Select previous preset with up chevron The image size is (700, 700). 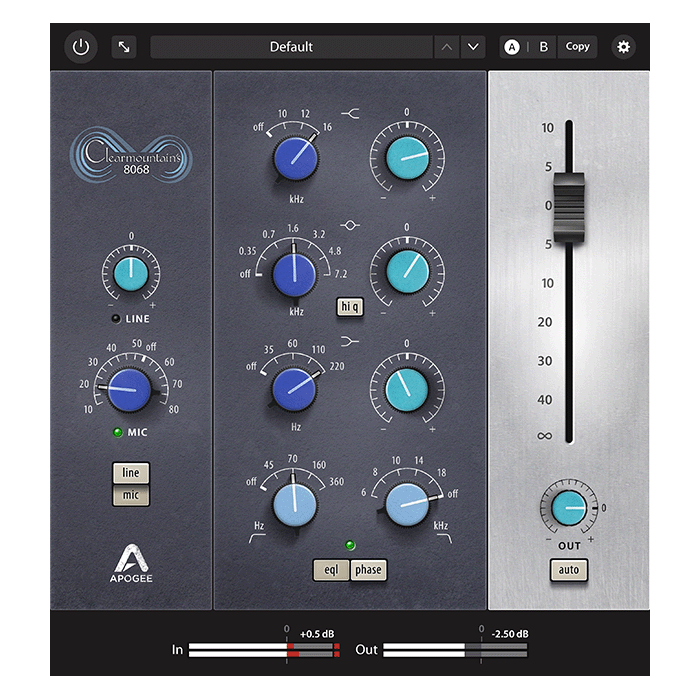(x=447, y=47)
